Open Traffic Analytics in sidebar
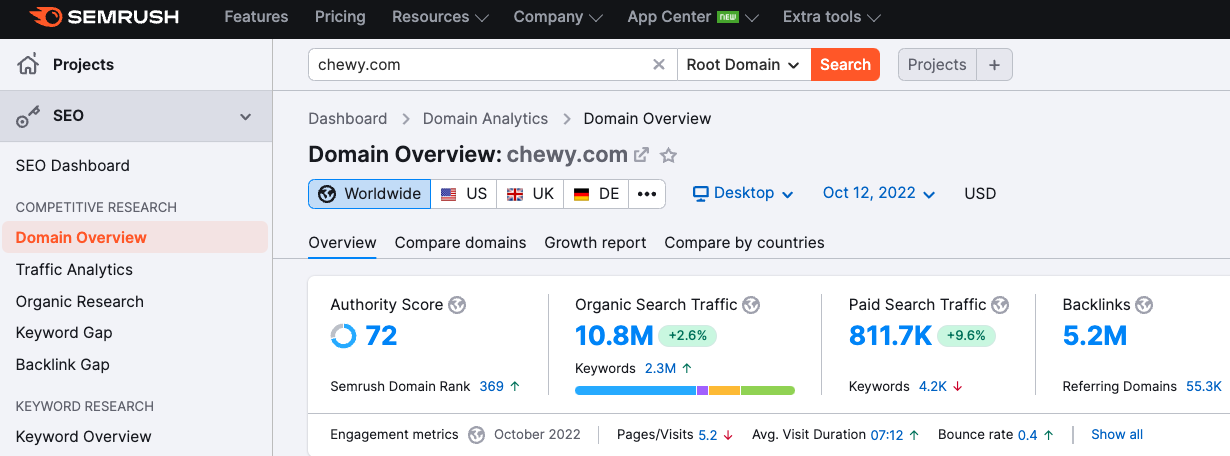The image size is (1230, 456). coord(74,270)
